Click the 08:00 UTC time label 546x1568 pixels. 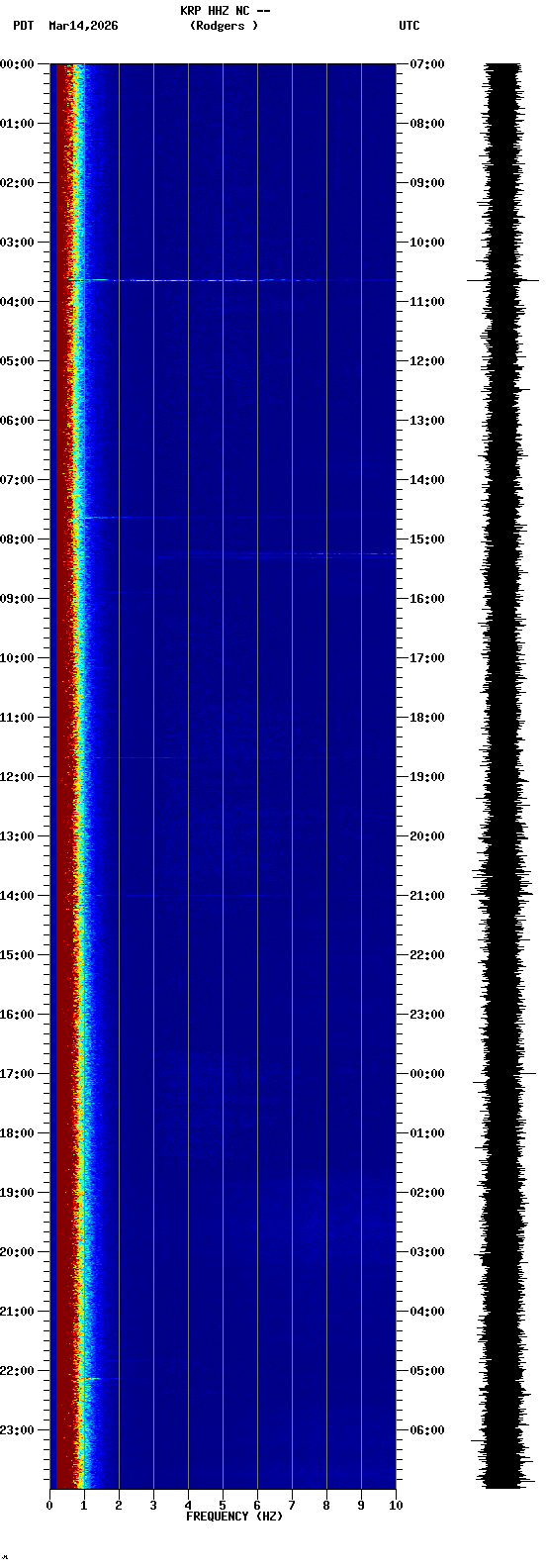(427, 124)
